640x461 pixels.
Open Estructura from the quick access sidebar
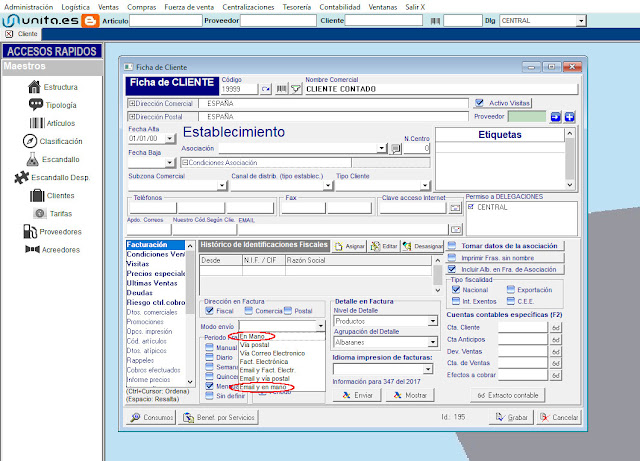coord(59,87)
